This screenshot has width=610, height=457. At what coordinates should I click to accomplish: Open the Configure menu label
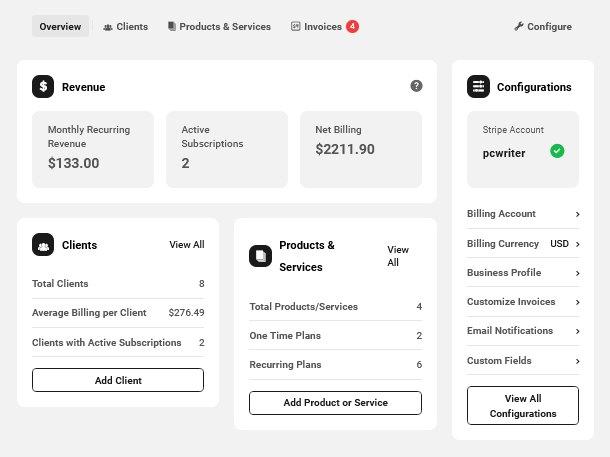549,26
